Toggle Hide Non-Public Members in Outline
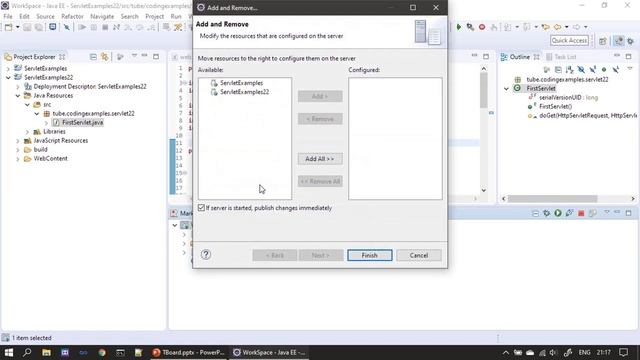 pyautogui.click(x=604, y=69)
